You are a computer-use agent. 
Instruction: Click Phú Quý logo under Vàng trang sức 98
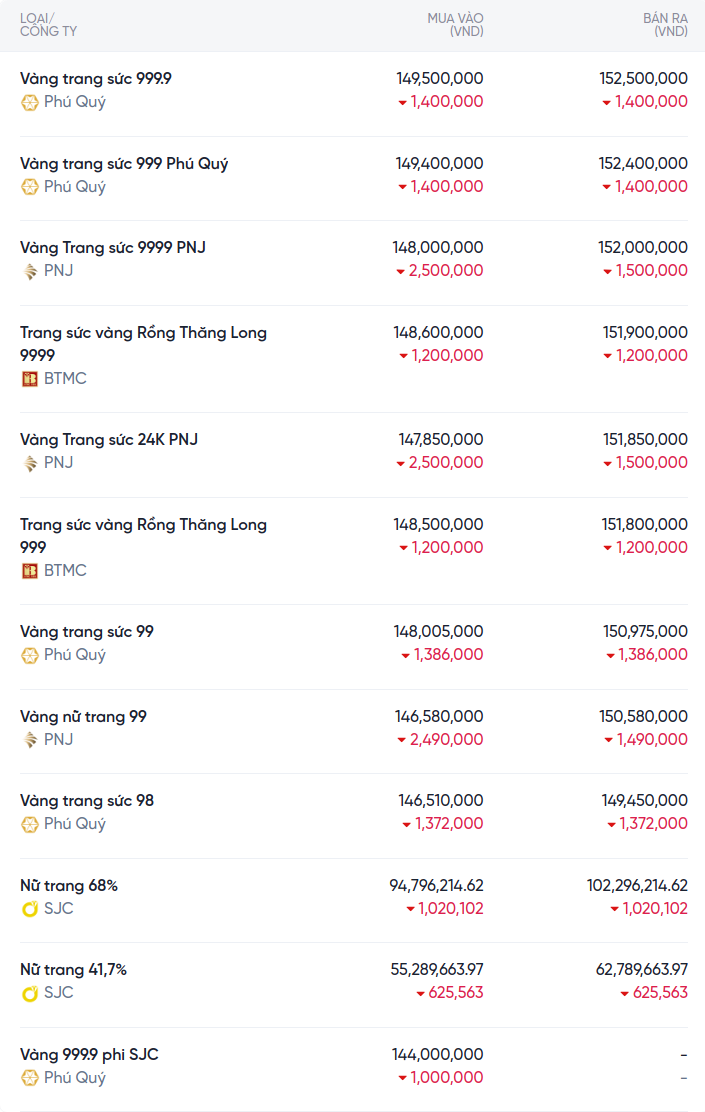click(30, 824)
